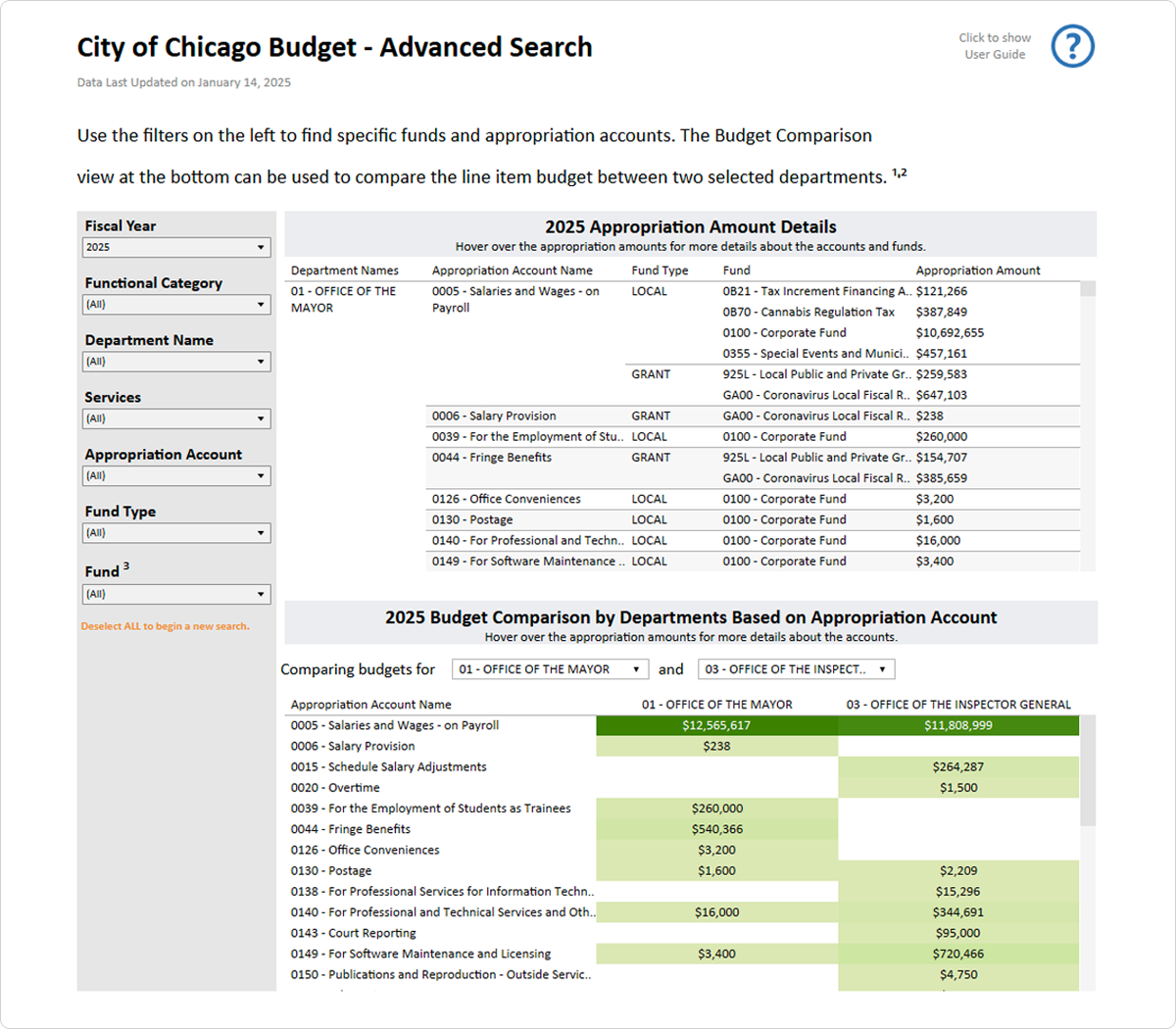
Task: Click '$154,707' Fringe Benefits grant amount
Action: (942, 458)
